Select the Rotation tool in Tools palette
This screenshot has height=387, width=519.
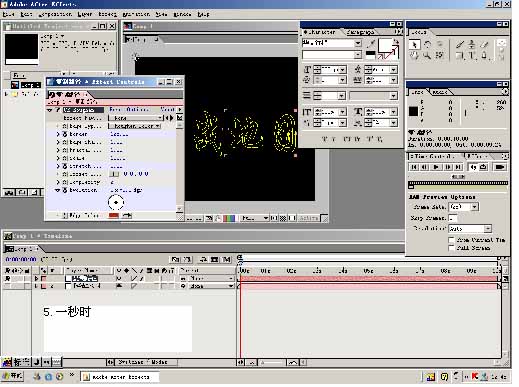click(x=427, y=45)
